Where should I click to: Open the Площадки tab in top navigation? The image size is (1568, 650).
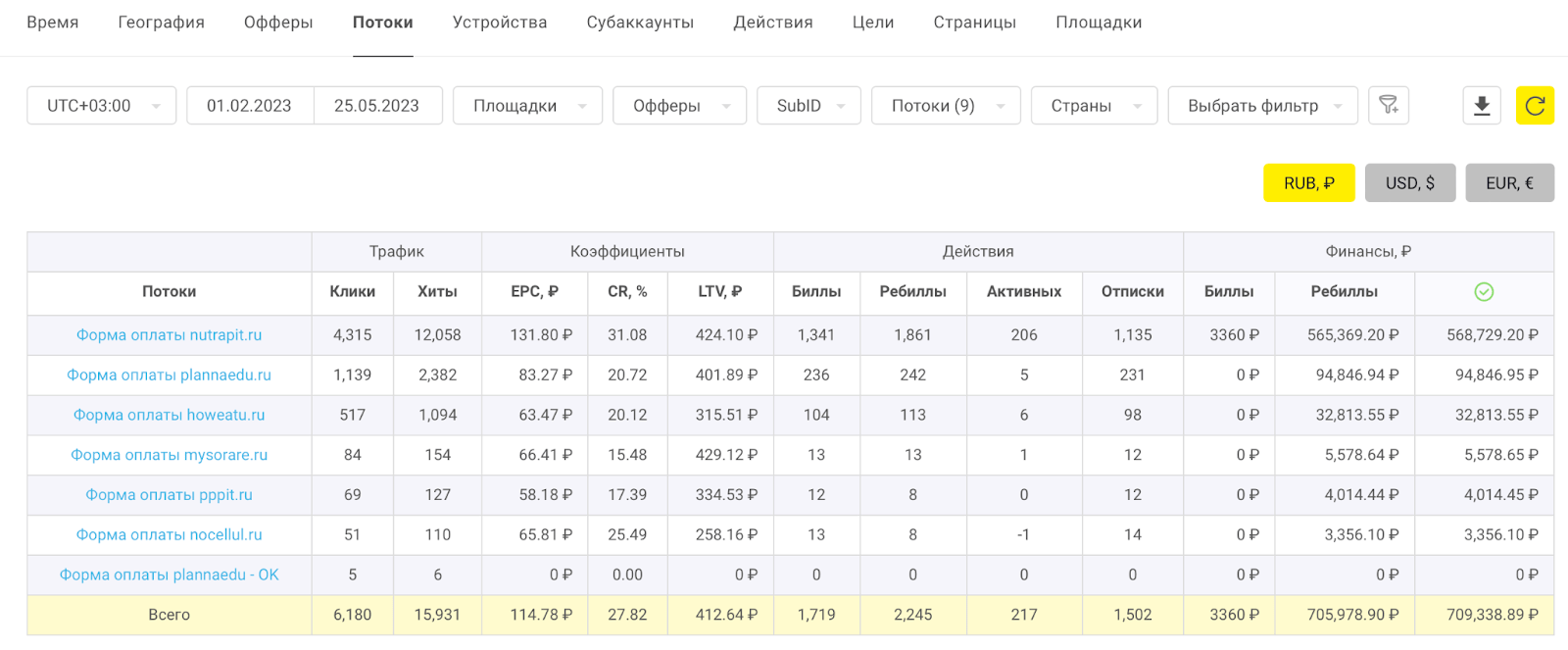tap(1099, 23)
